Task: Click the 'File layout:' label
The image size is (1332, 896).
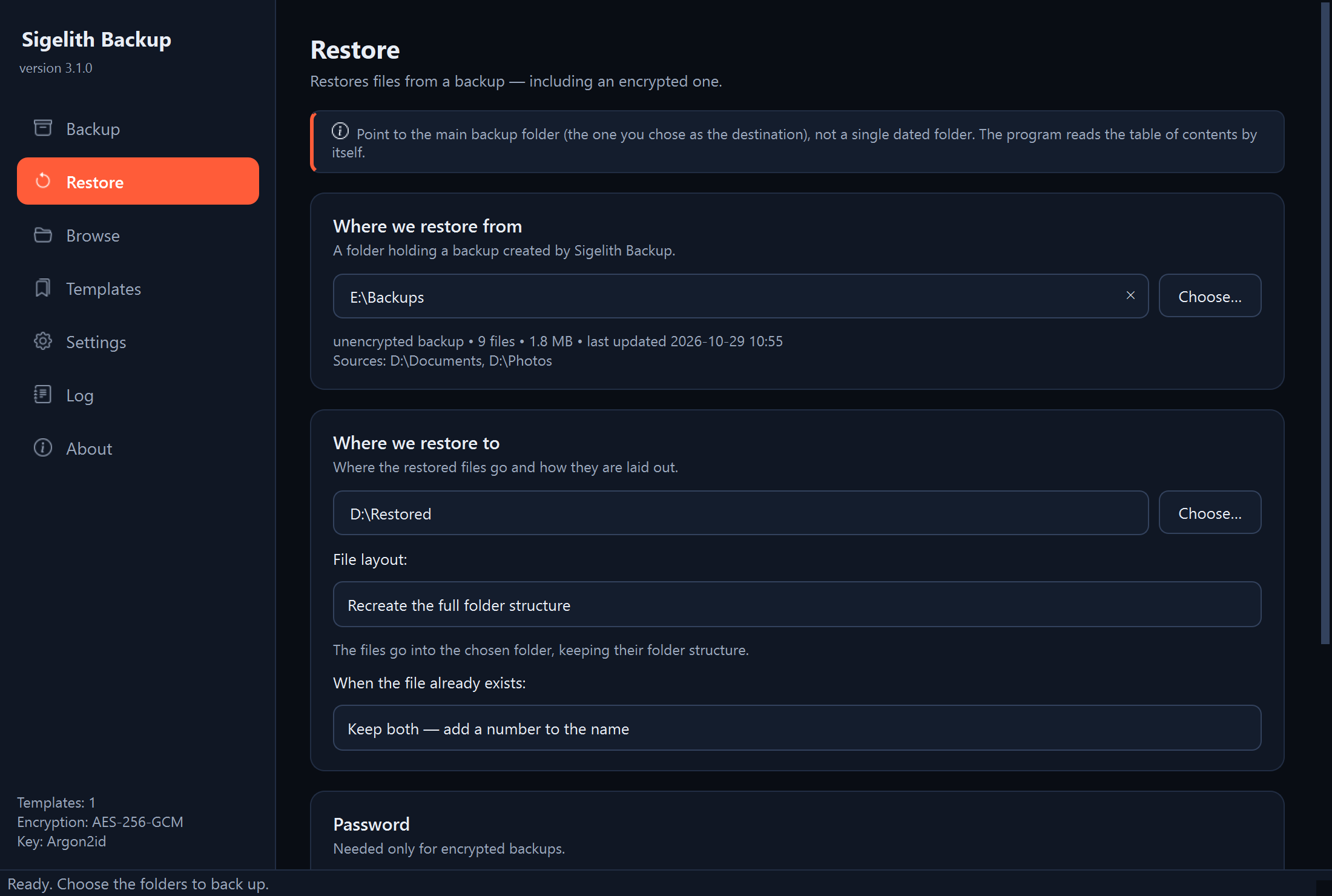Action: 370,560
